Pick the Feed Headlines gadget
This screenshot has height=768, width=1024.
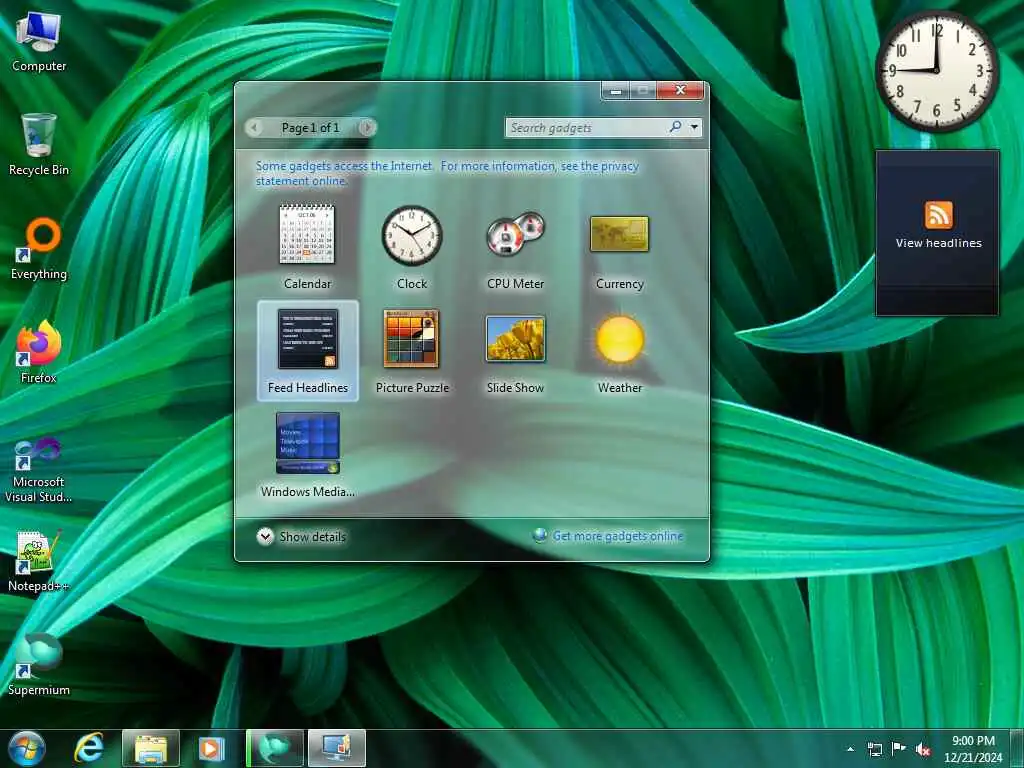tap(308, 351)
